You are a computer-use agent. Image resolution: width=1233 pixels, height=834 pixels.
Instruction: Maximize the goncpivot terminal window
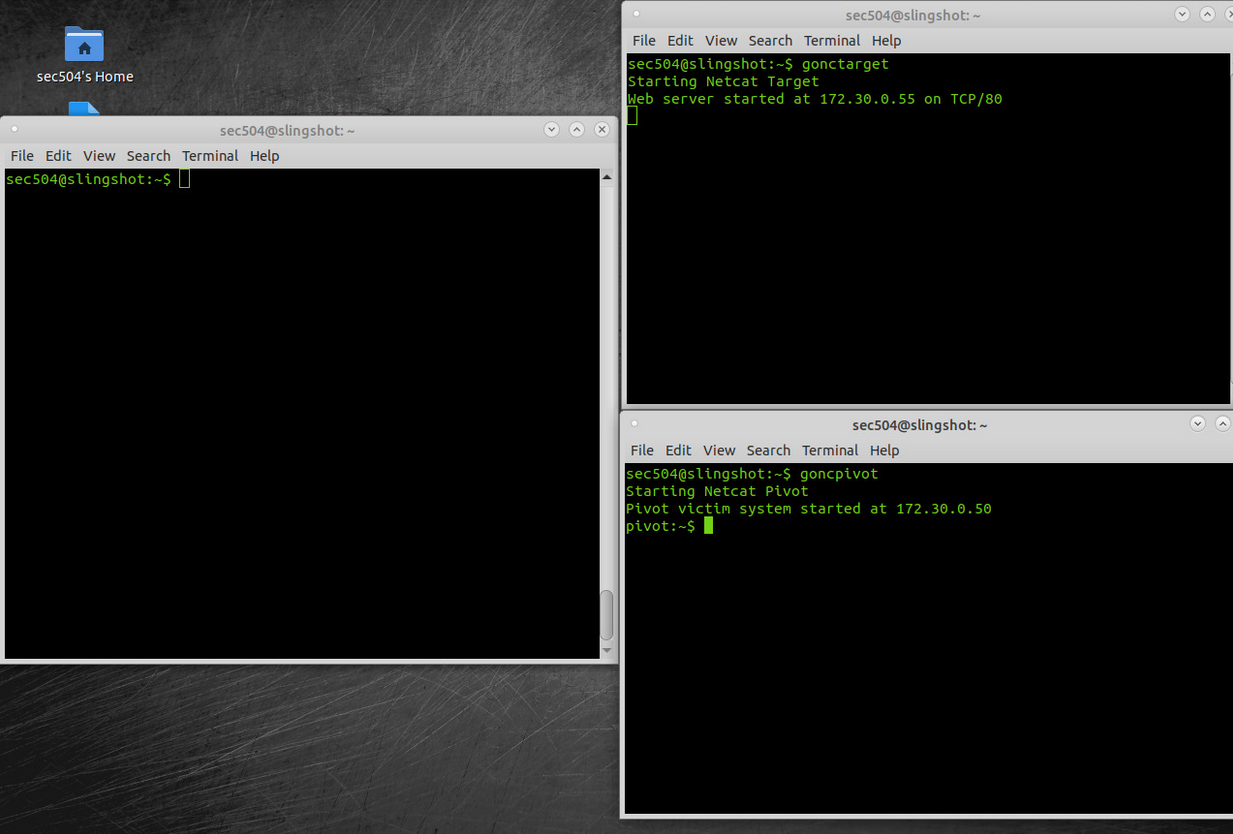(x=1222, y=424)
